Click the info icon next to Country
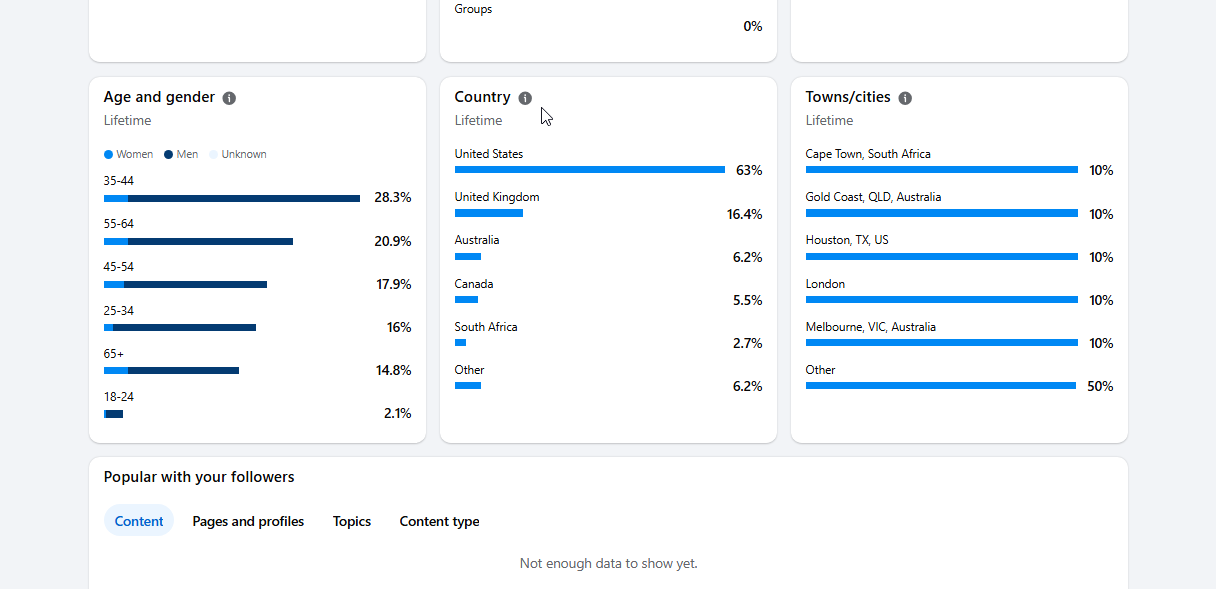The height and width of the screenshot is (589, 1216). 525,98
